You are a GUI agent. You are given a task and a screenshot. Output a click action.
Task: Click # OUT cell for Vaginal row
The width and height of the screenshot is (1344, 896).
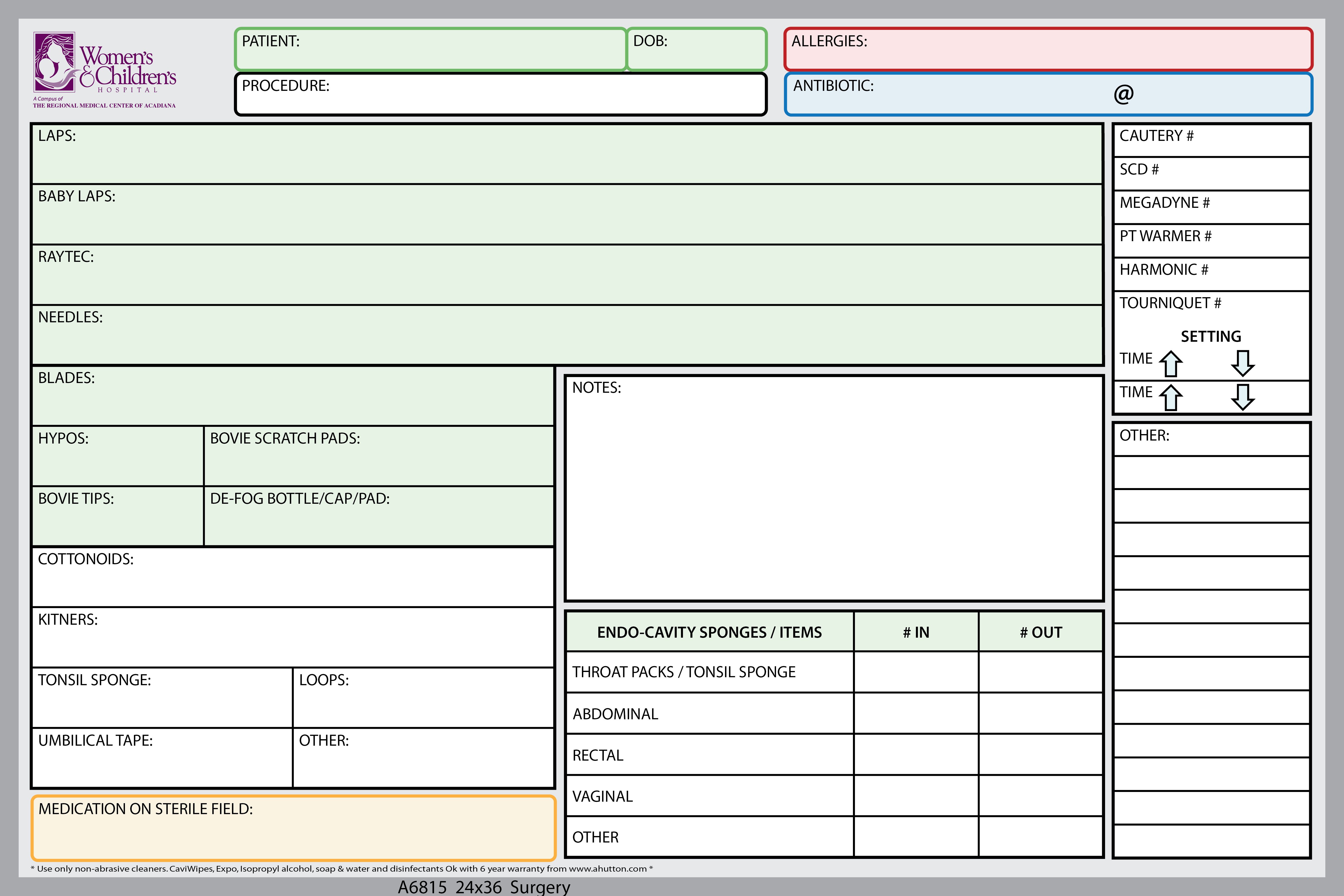click(x=1041, y=795)
